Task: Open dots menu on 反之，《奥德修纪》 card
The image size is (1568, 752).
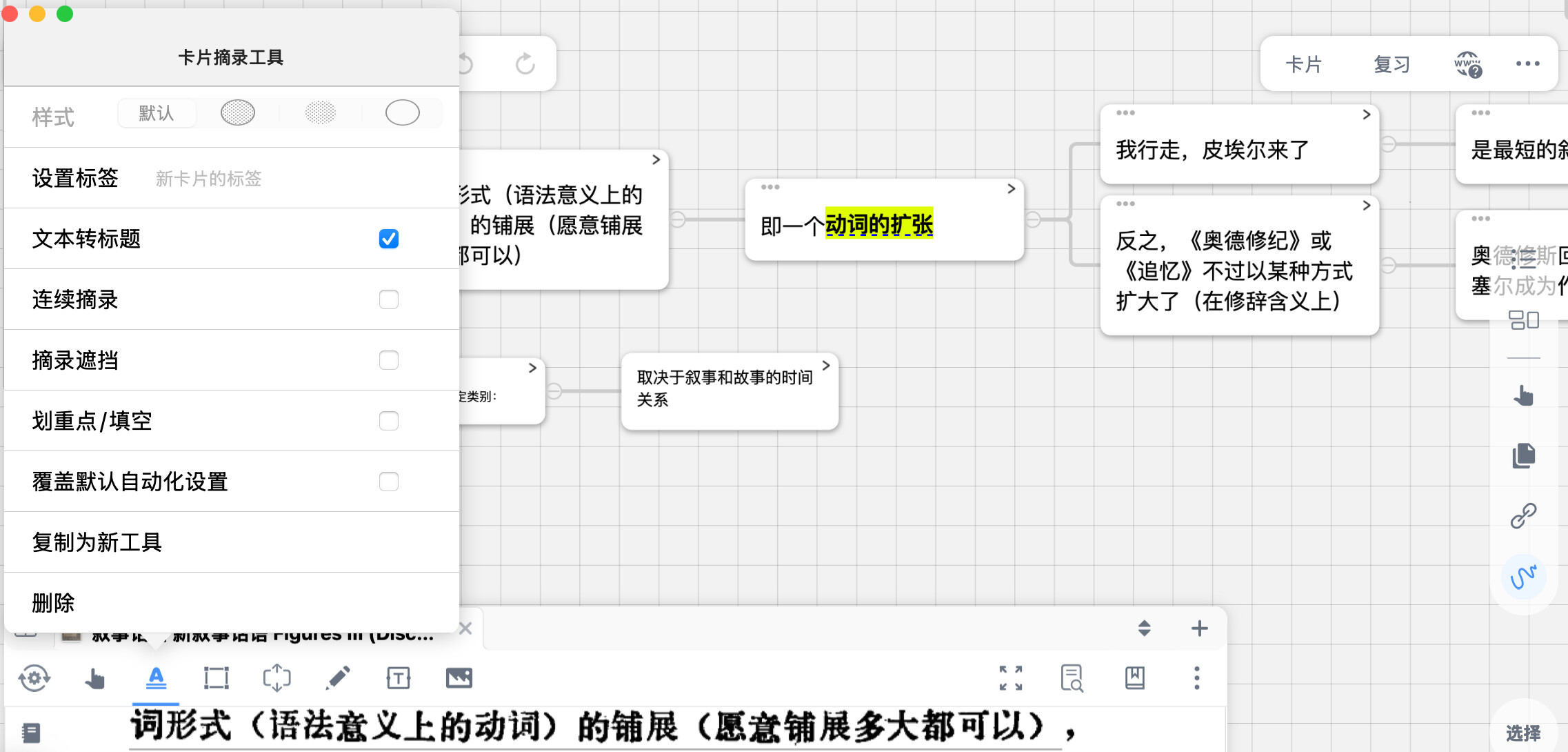Action: point(1125,204)
